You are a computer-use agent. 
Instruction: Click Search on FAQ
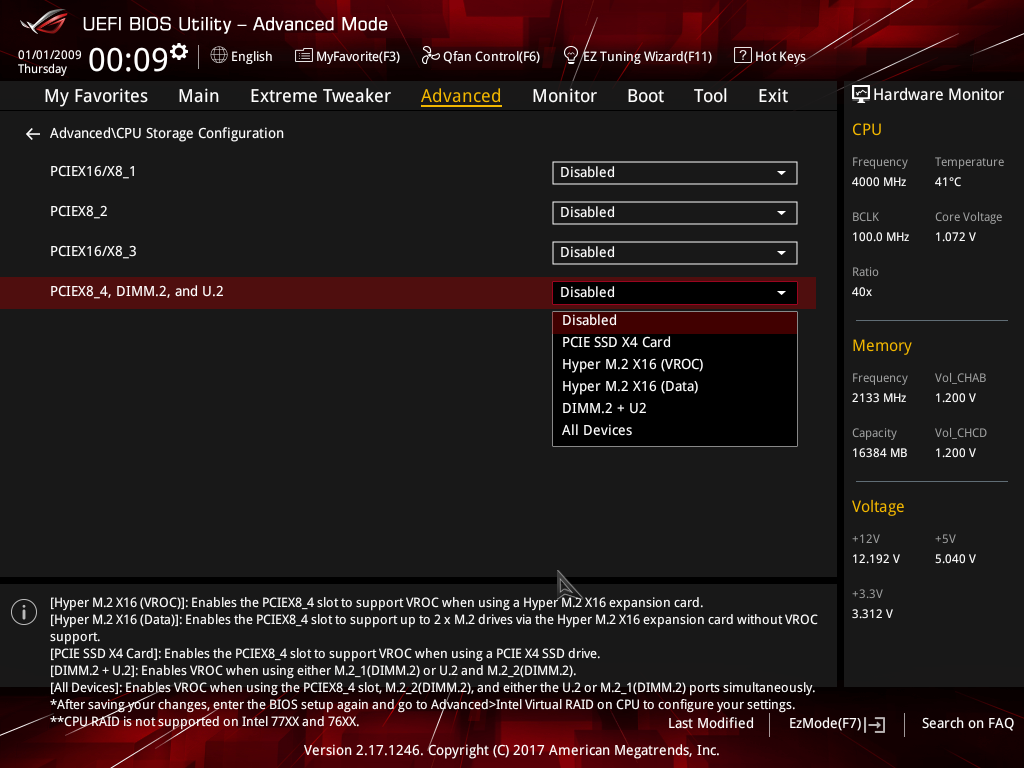pos(967,724)
